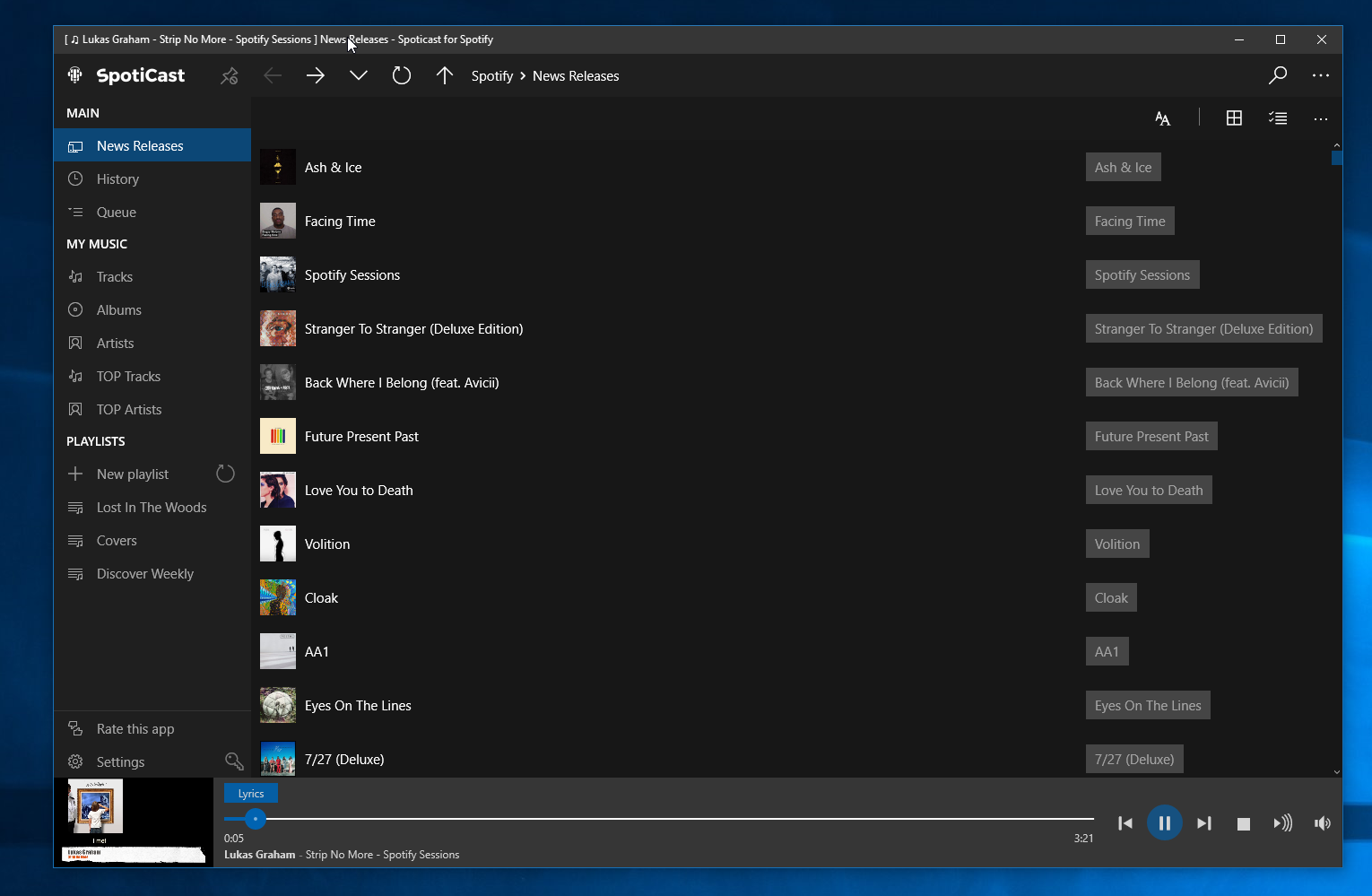This screenshot has width=1372, height=896.
Task: Click Spotify Sessions tag button
Action: coord(1142,274)
